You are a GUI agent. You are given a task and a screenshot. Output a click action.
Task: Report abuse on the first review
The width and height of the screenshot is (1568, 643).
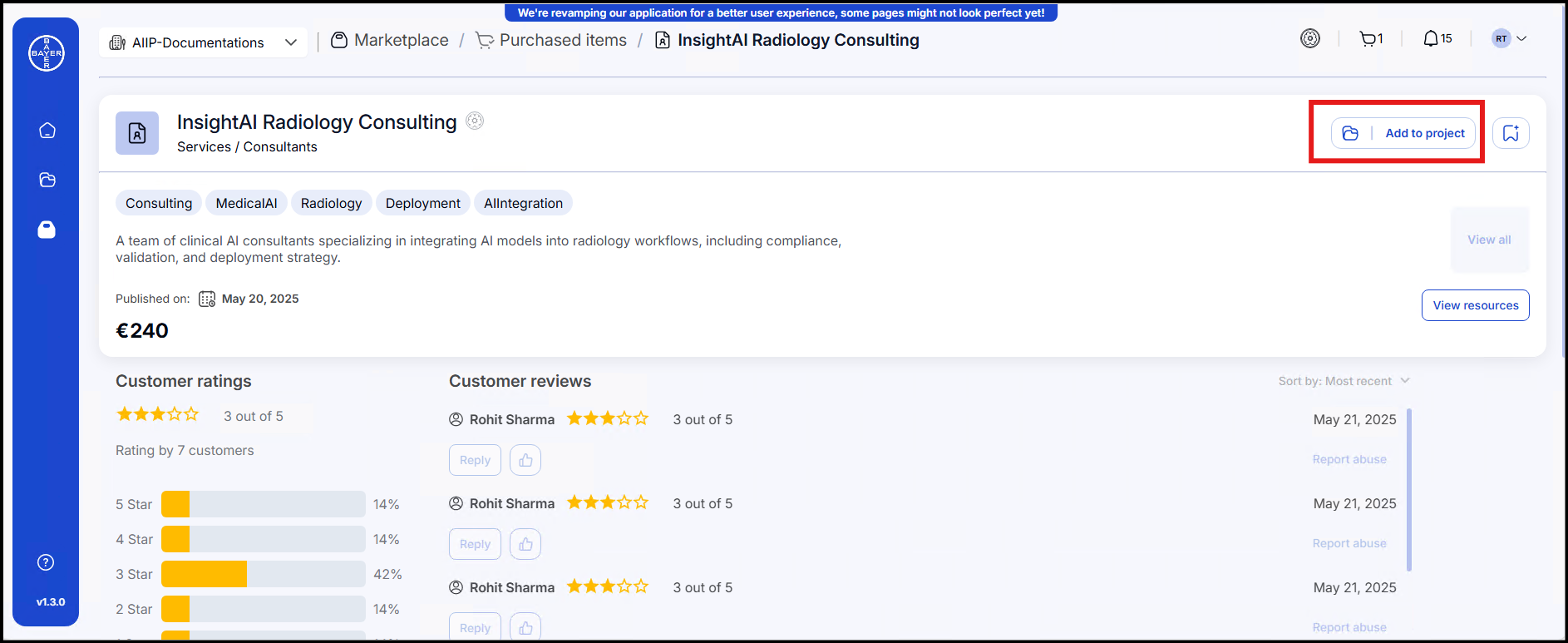[1349, 459]
